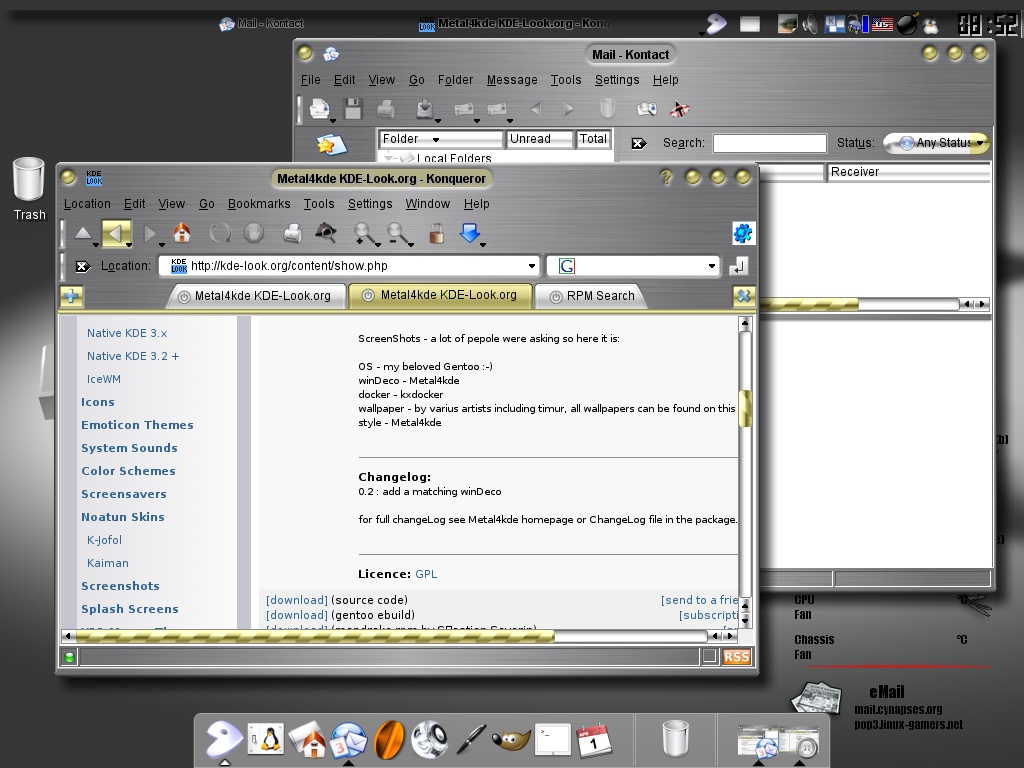Open terminal from bottom dock
The height and width of the screenshot is (768, 1024).
(x=552, y=740)
